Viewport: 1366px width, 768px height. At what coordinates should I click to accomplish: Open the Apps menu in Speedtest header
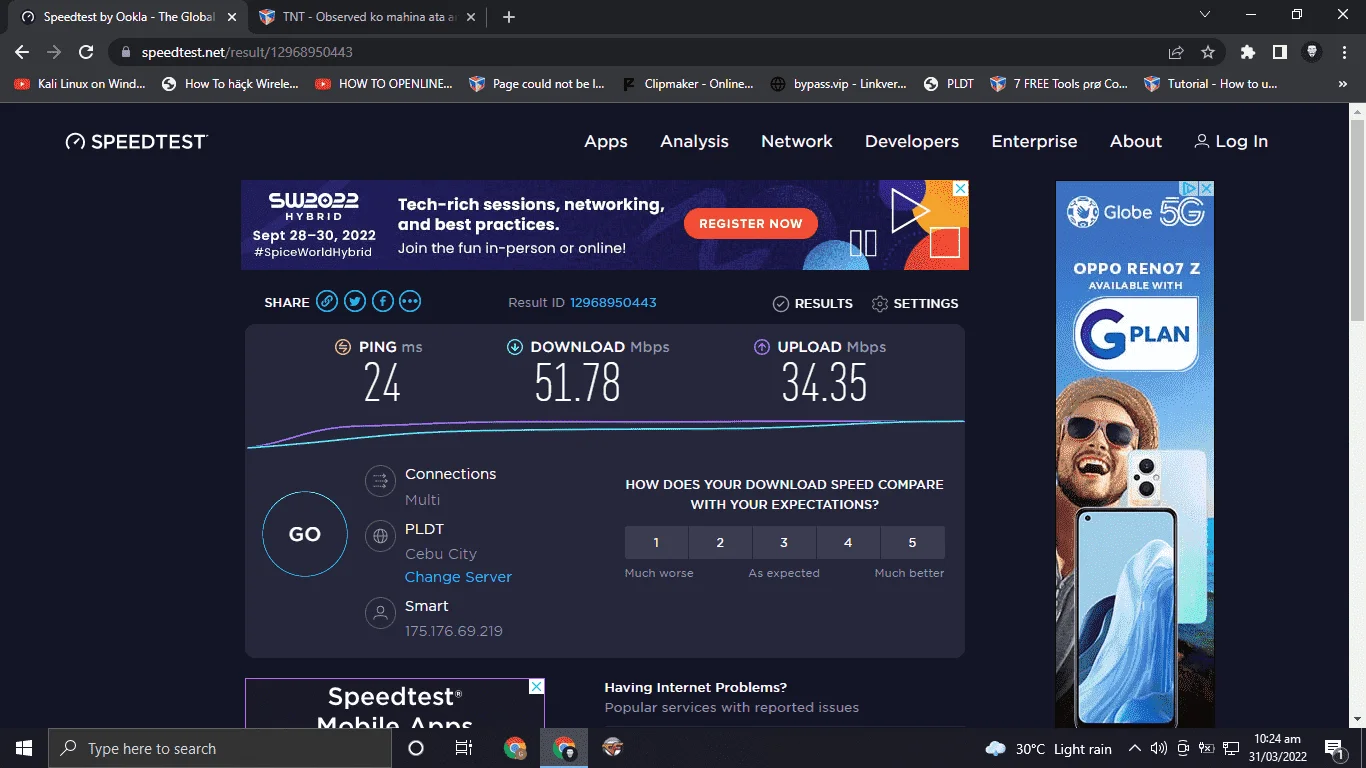click(606, 141)
